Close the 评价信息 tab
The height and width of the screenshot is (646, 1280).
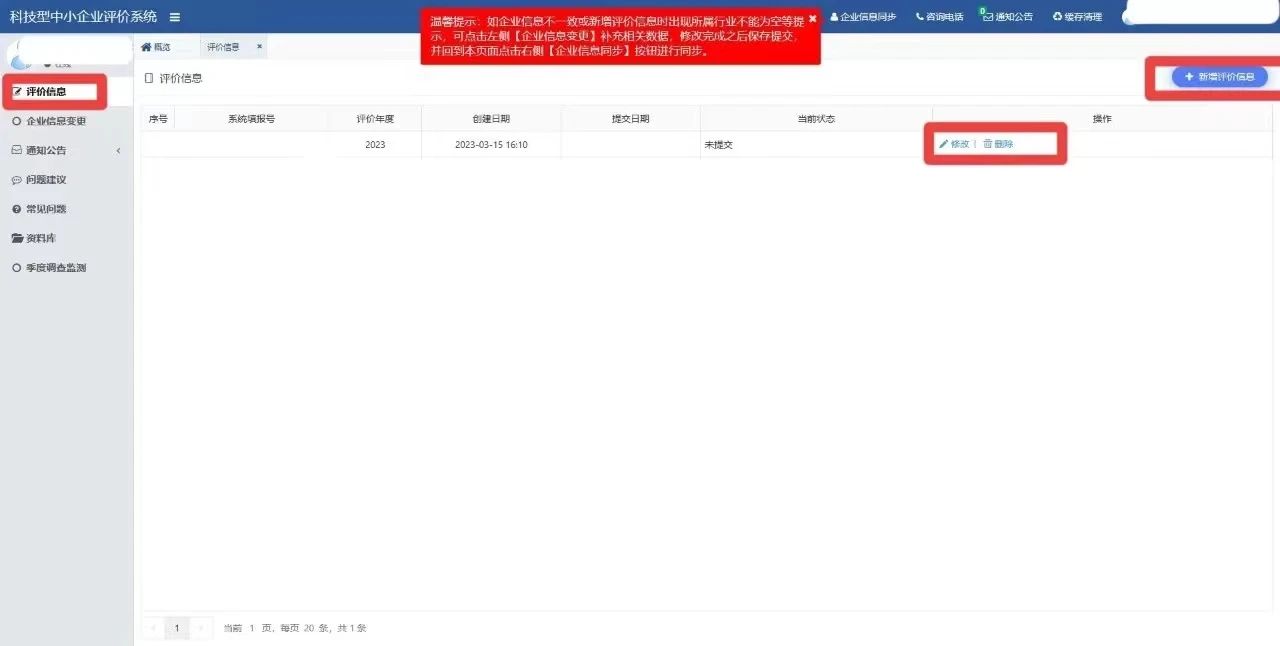pyautogui.click(x=259, y=46)
